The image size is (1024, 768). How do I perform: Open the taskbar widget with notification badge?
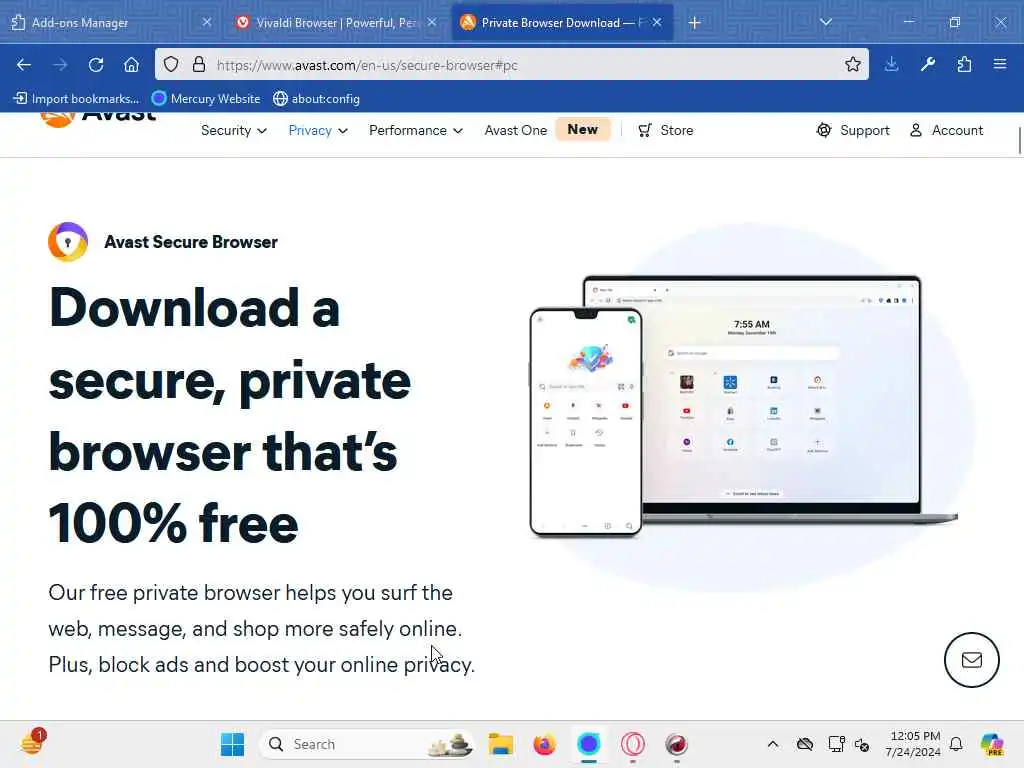click(x=33, y=743)
